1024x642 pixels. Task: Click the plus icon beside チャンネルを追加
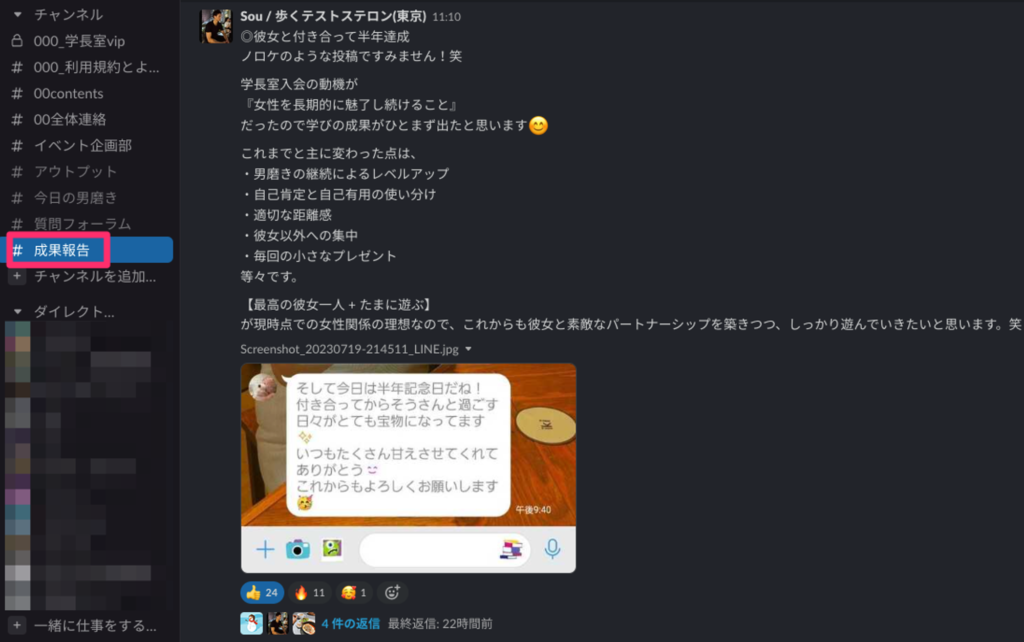click(x=17, y=276)
